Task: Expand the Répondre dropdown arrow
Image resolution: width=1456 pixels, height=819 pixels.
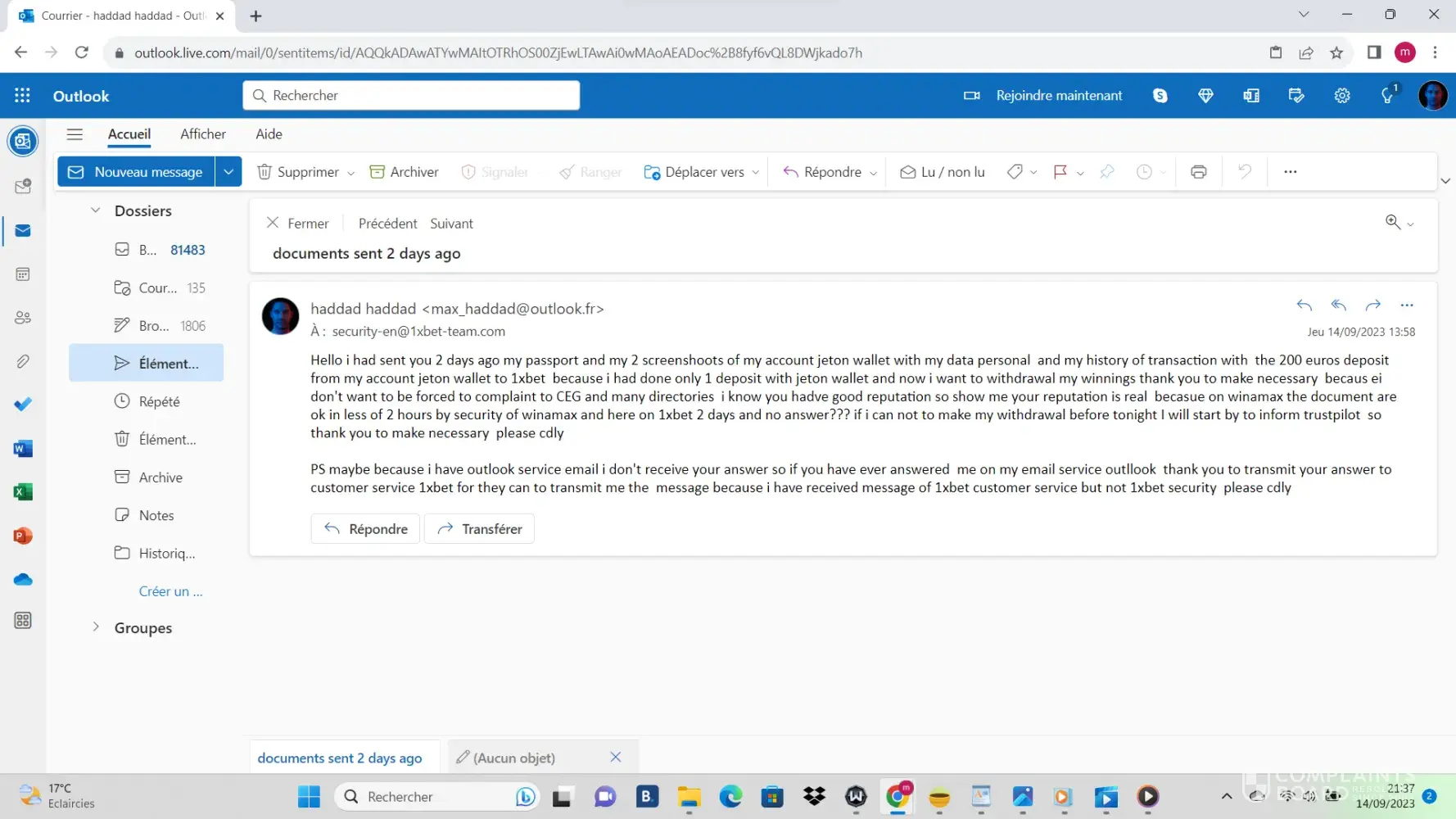Action: pos(873,173)
